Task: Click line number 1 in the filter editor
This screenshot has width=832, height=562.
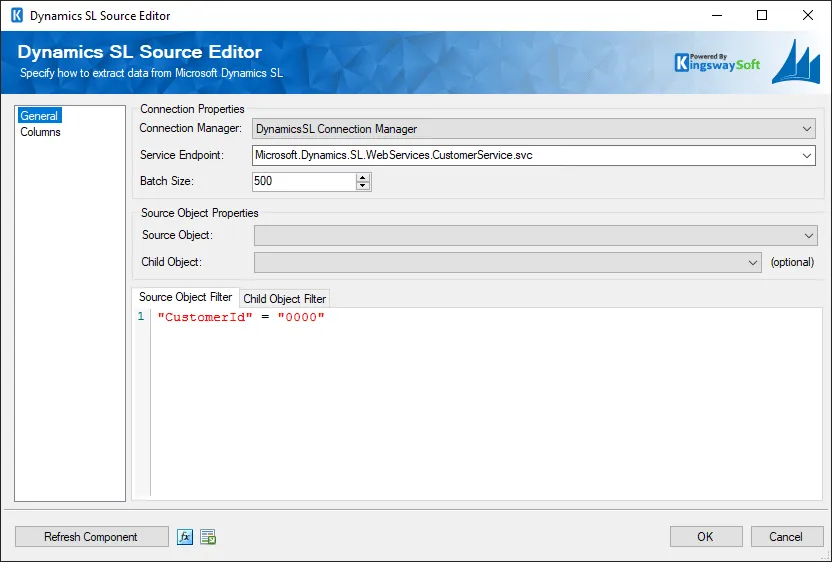Action: coord(141,317)
